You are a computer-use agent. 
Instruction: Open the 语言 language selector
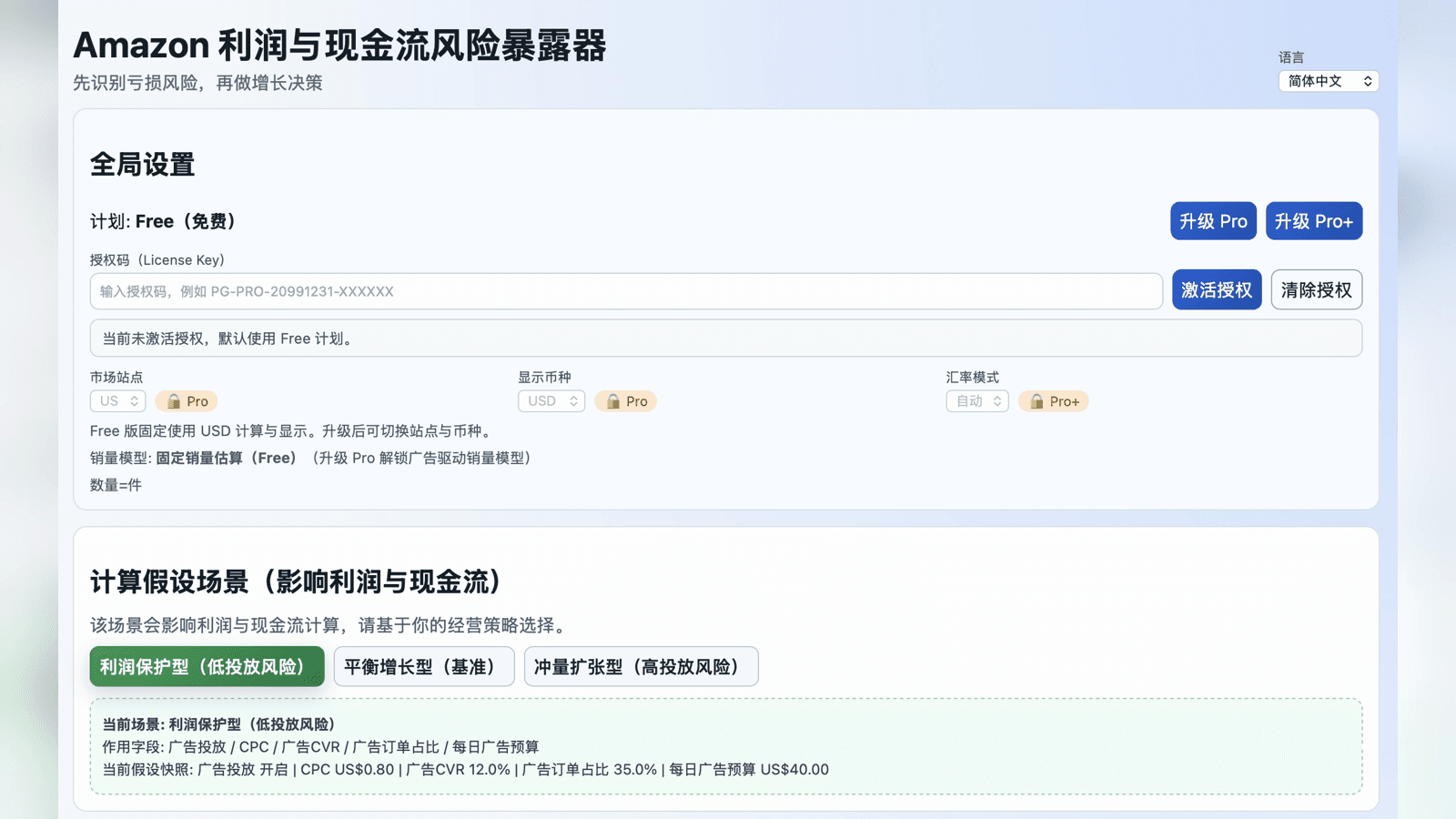pyautogui.click(x=1328, y=81)
